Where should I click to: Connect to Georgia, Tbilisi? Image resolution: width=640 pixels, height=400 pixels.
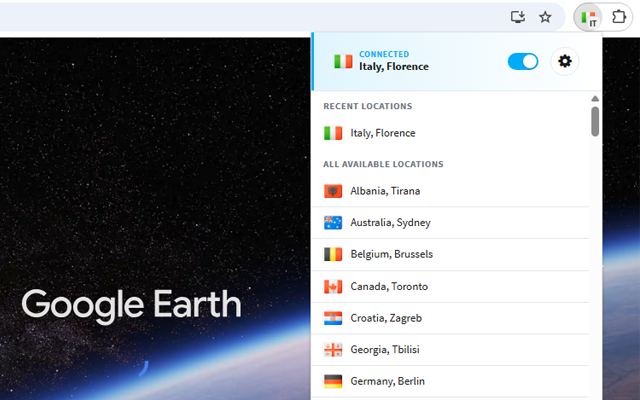click(450, 350)
